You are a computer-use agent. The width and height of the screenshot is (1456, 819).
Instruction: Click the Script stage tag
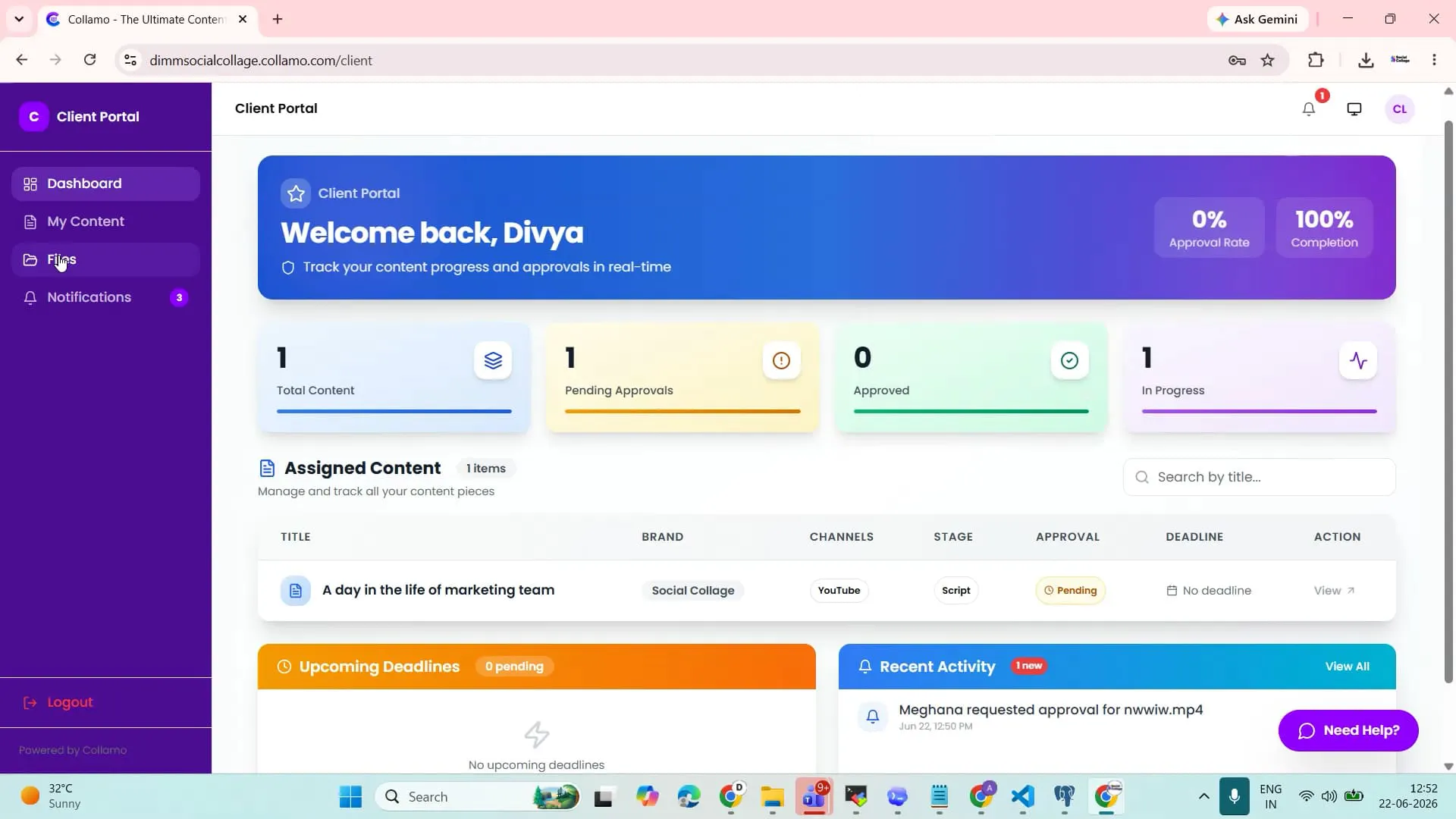coord(955,591)
